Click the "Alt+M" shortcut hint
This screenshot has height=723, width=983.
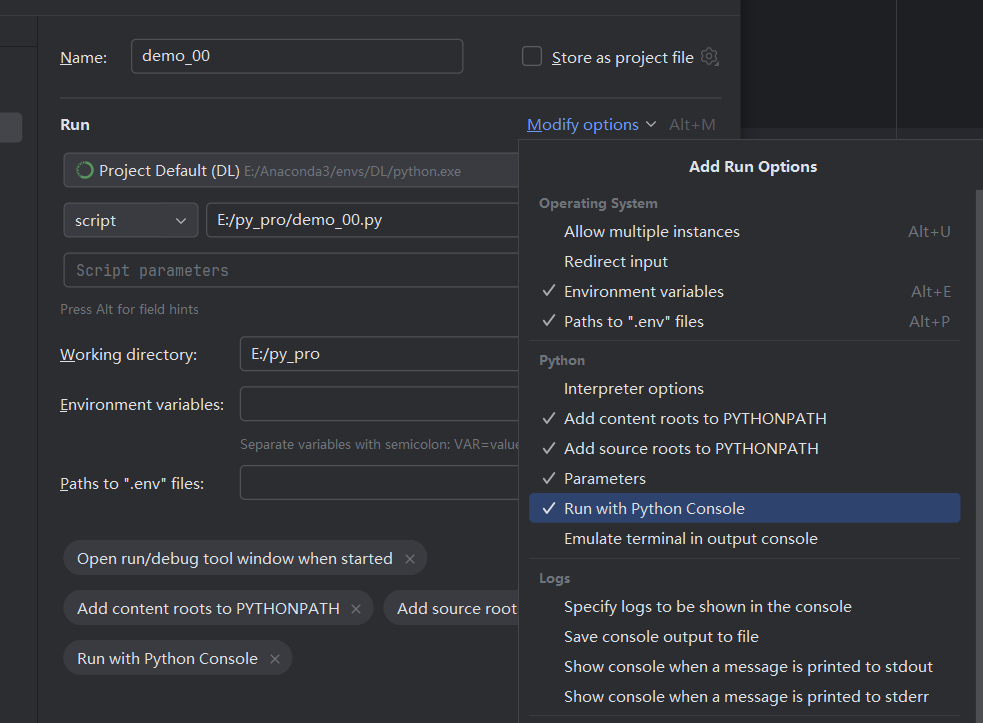pyautogui.click(x=692, y=125)
